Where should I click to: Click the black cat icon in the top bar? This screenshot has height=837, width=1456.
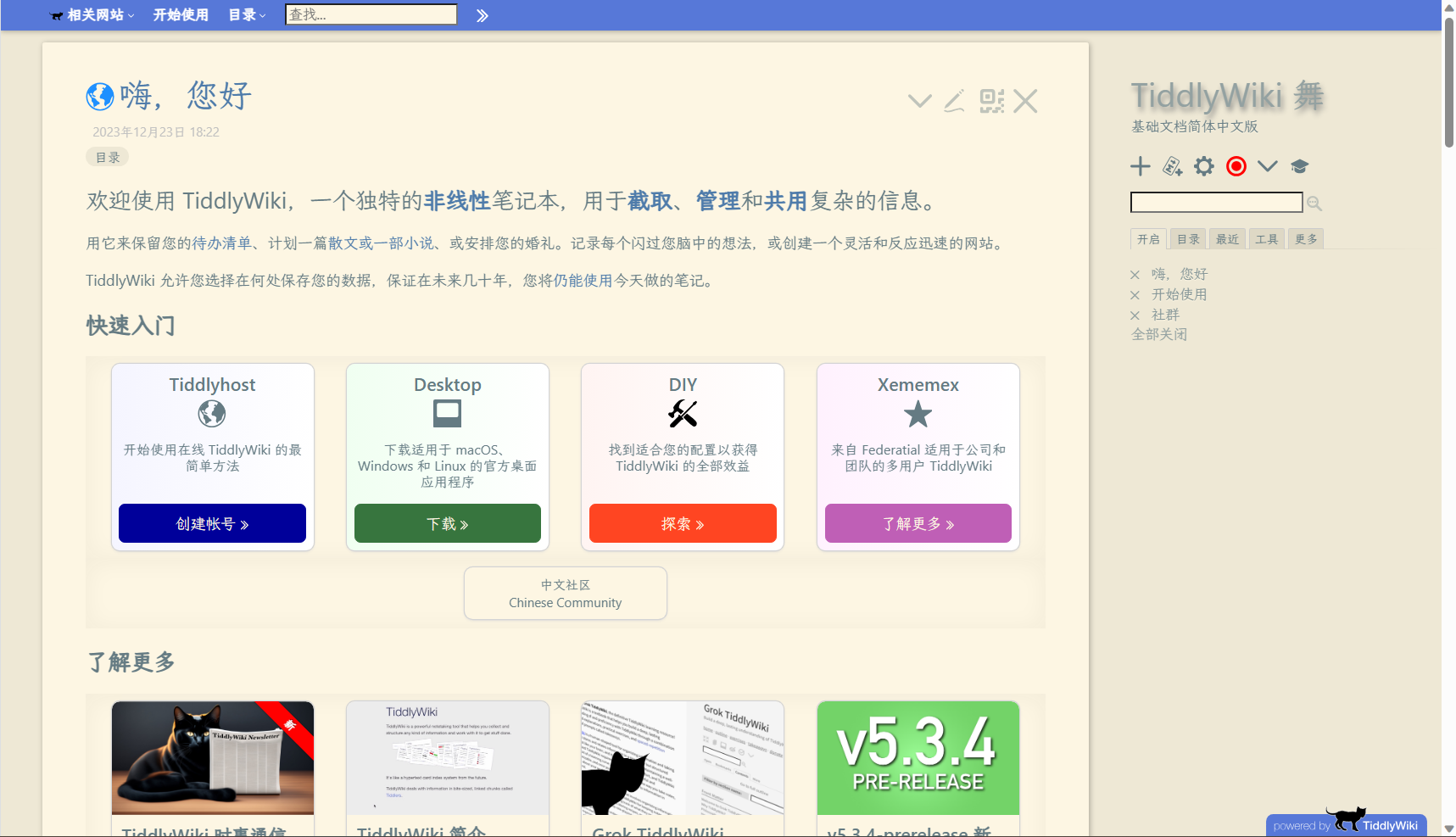57,15
